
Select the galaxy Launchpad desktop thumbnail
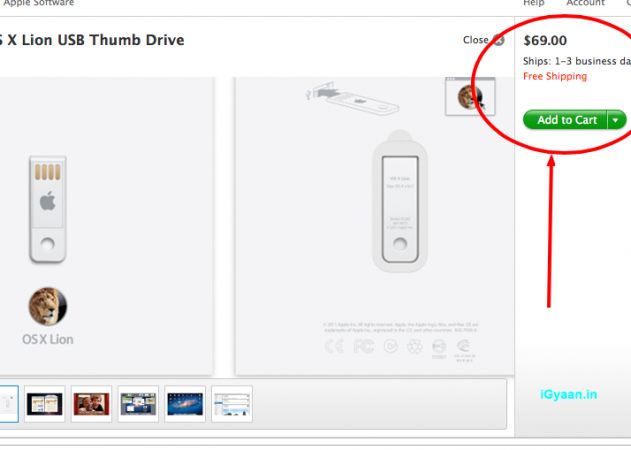tap(185, 404)
